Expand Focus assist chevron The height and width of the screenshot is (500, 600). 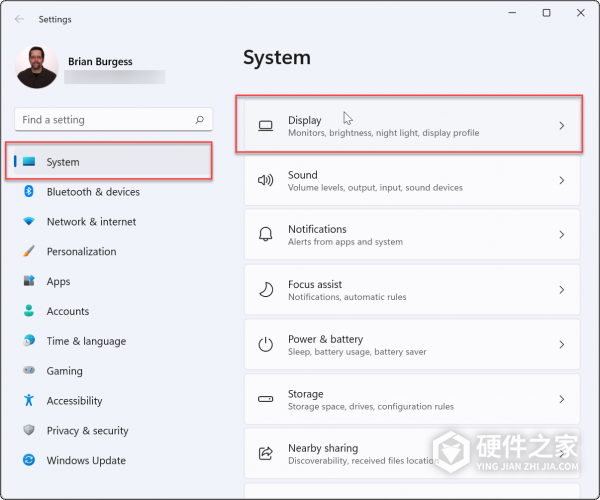[561, 290]
